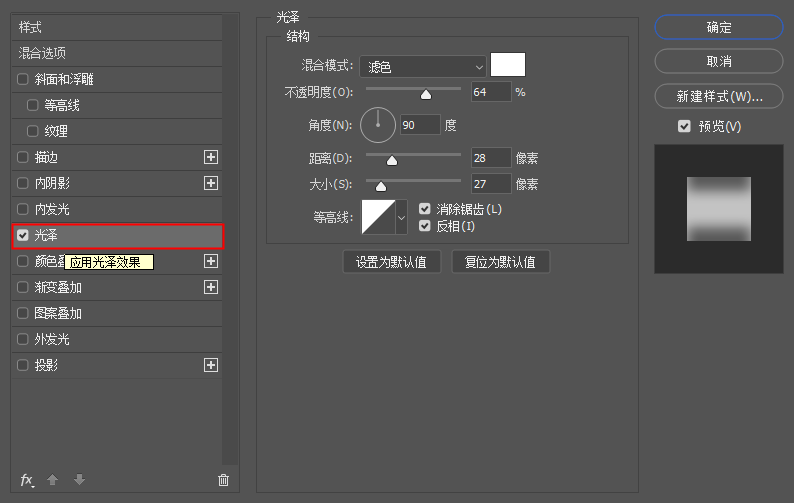This screenshot has width=794, height=503.
Task: Click the plus icon next to 投影
Action: pos(211,365)
